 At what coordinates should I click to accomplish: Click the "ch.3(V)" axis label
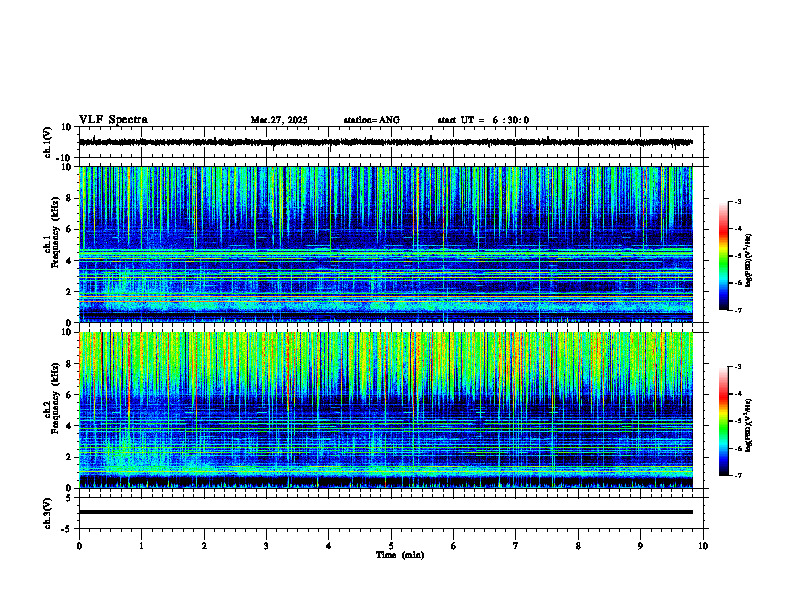coord(47,513)
